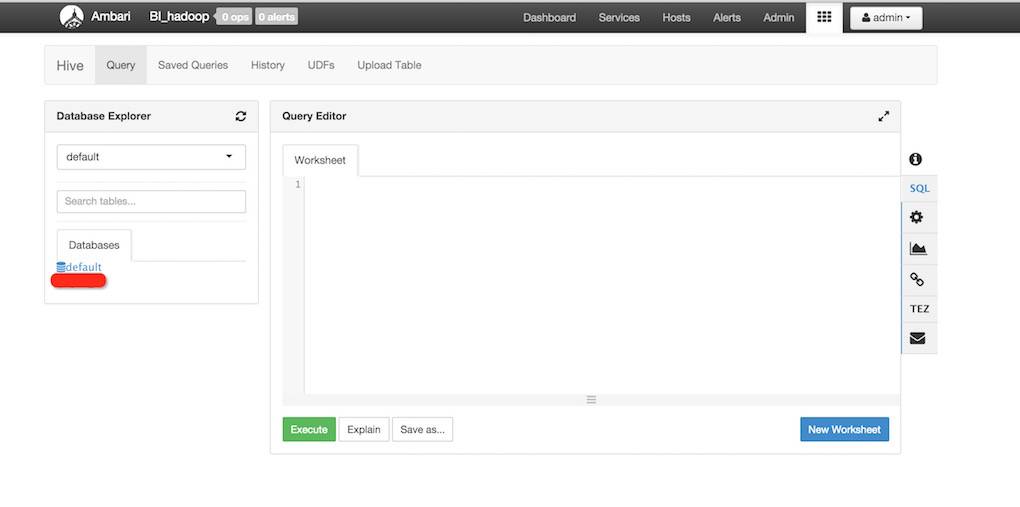The width and height of the screenshot is (1020, 507).
Task: Click the New Worksheet button
Action: (x=844, y=429)
